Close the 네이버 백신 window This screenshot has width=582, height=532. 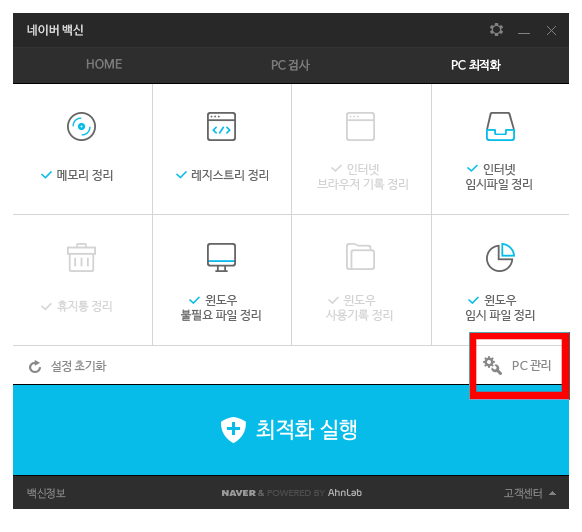click(551, 30)
